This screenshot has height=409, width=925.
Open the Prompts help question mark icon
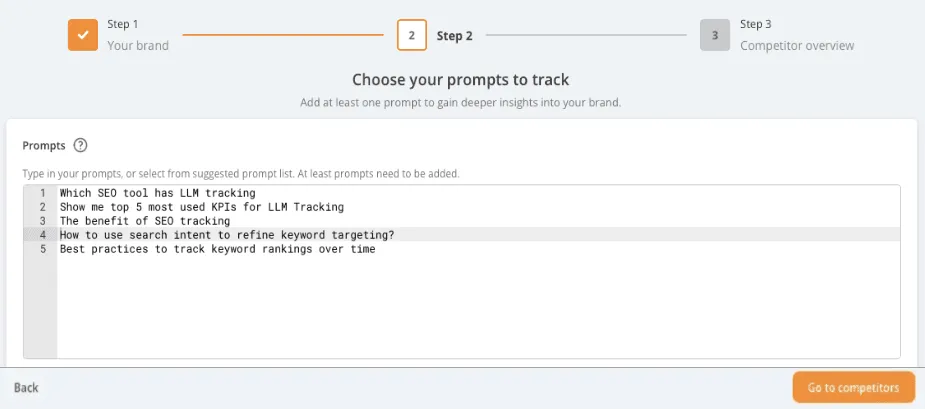coord(81,145)
